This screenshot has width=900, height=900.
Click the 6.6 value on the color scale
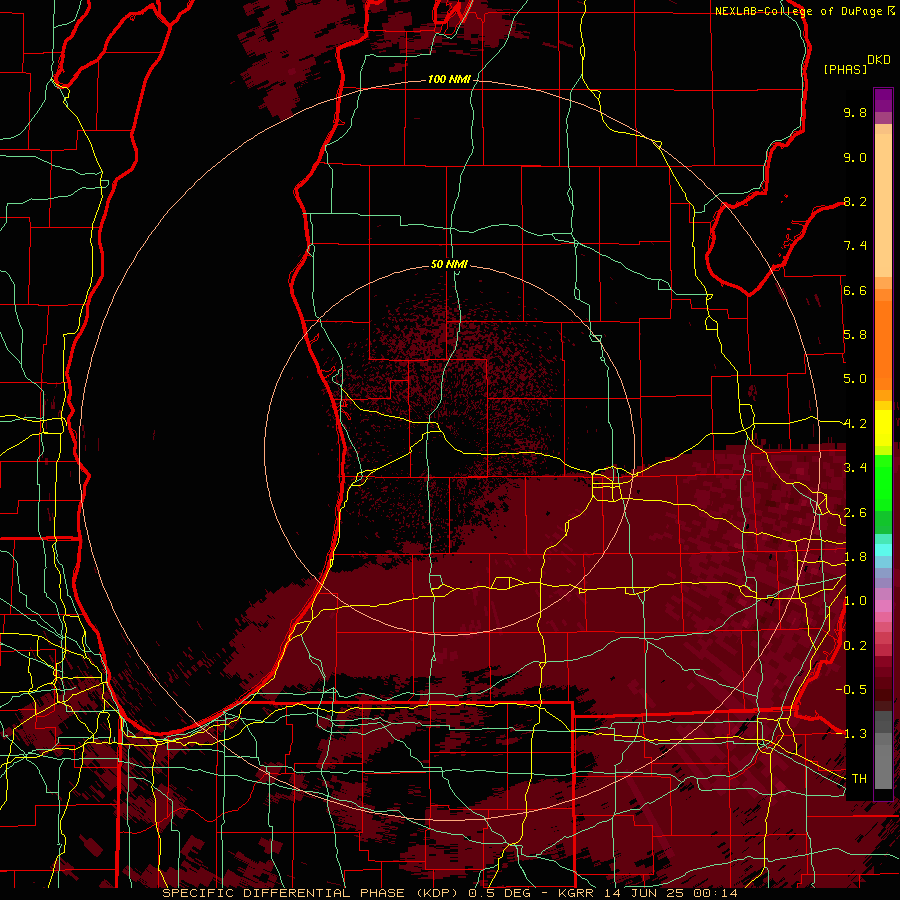tap(855, 290)
